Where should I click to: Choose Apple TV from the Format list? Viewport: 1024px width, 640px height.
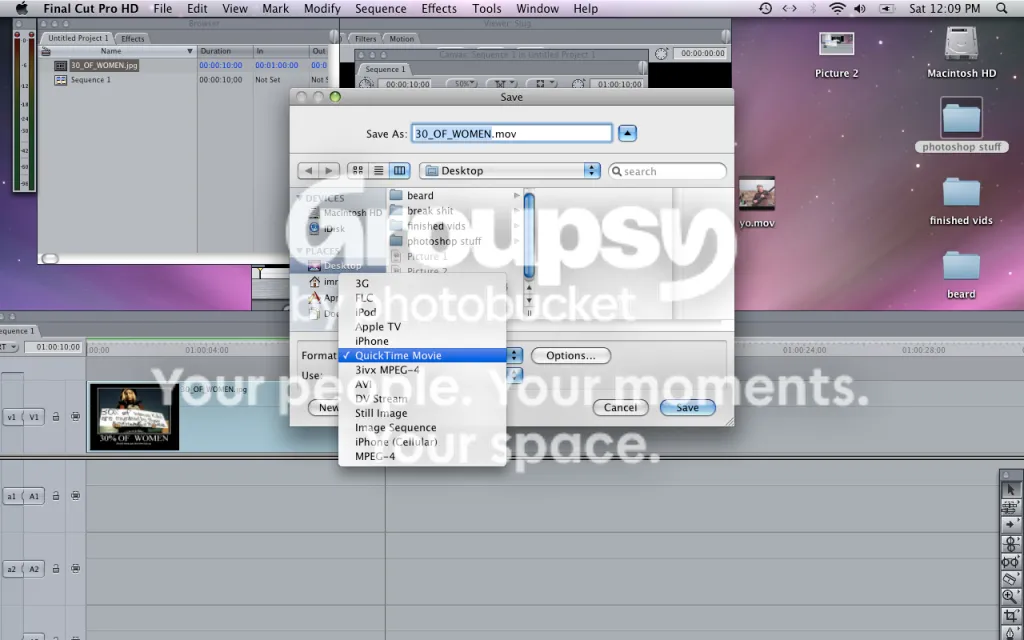click(423, 327)
